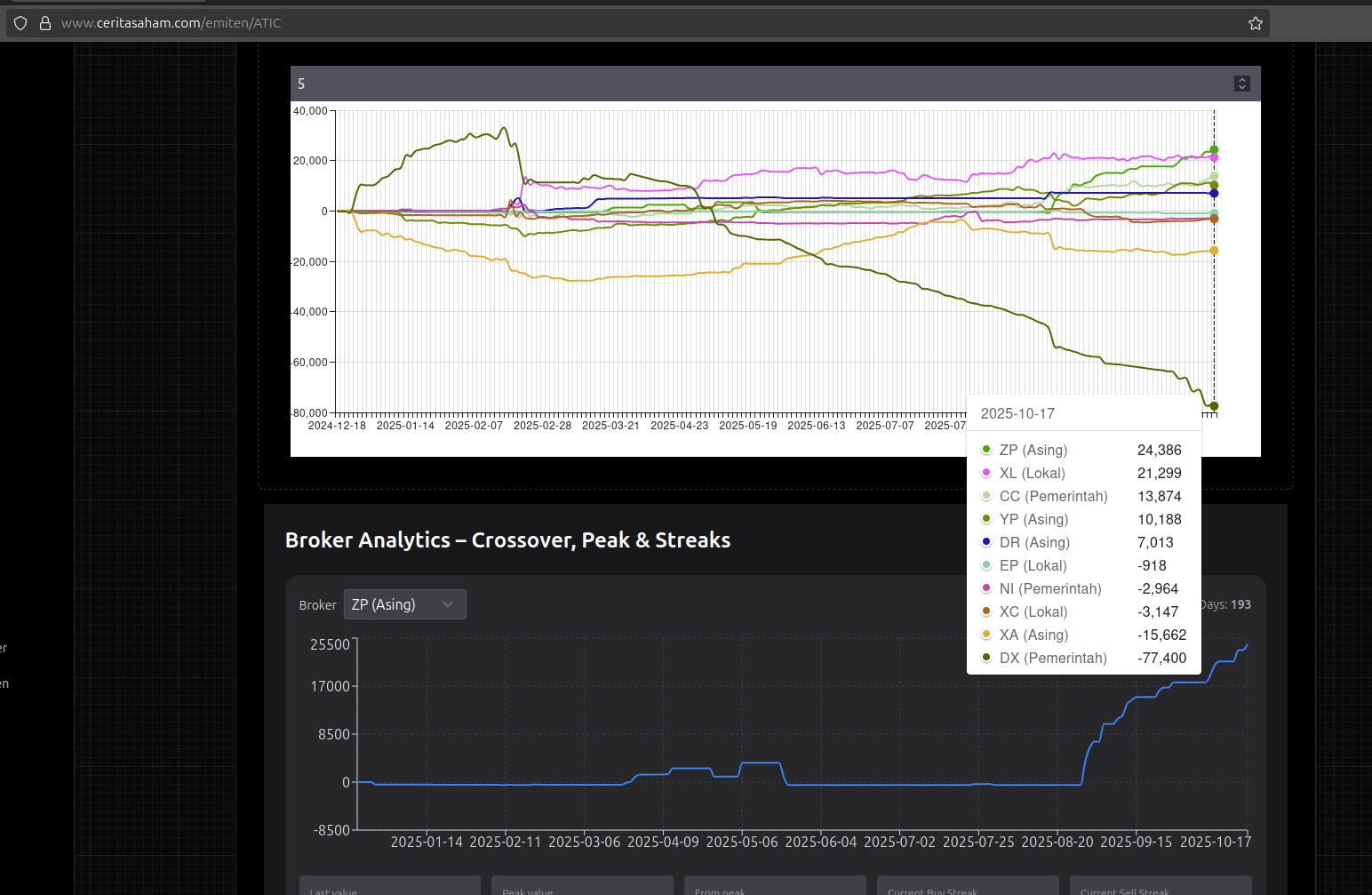Click the blue DR (Asing) legend dot
1372x895 pixels.
point(986,542)
